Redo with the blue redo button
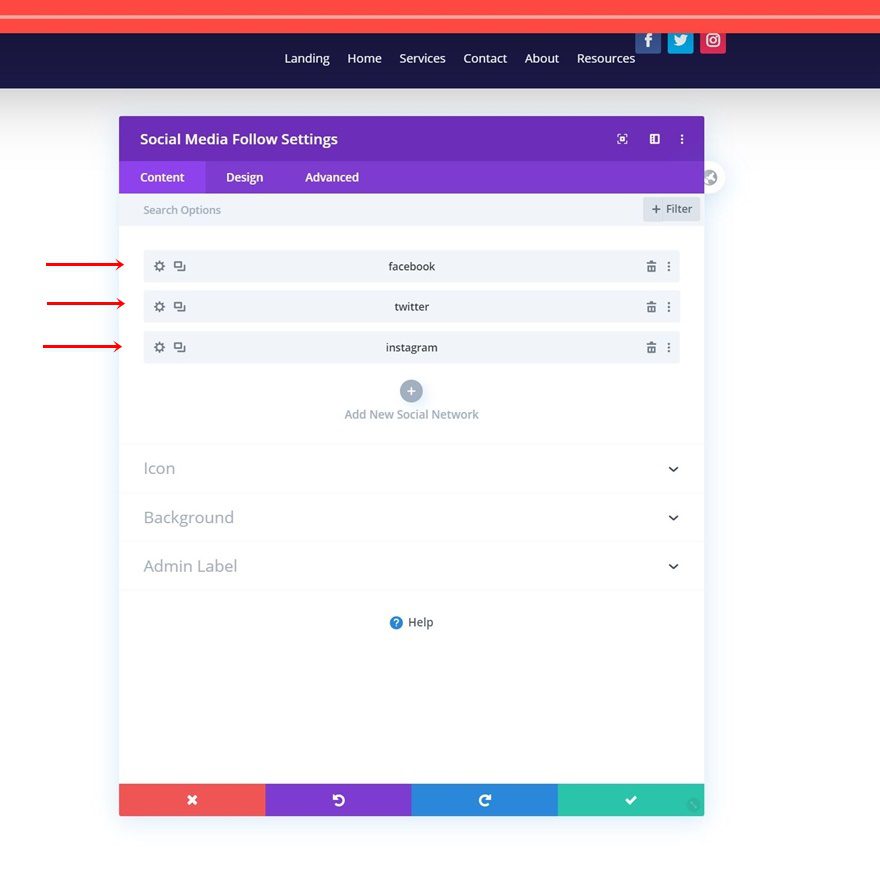Viewport: 880px width, 879px height. point(485,800)
